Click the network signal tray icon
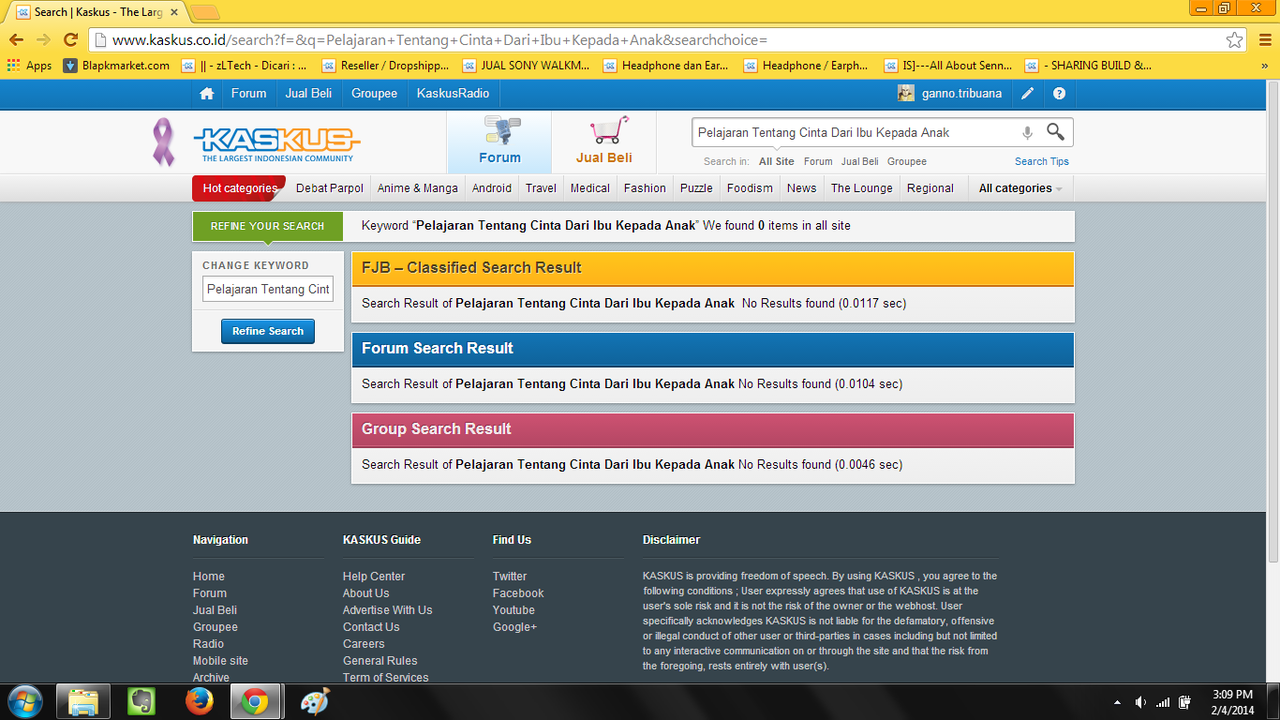Viewport: 1280px width, 720px height. [x=1162, y=702]
